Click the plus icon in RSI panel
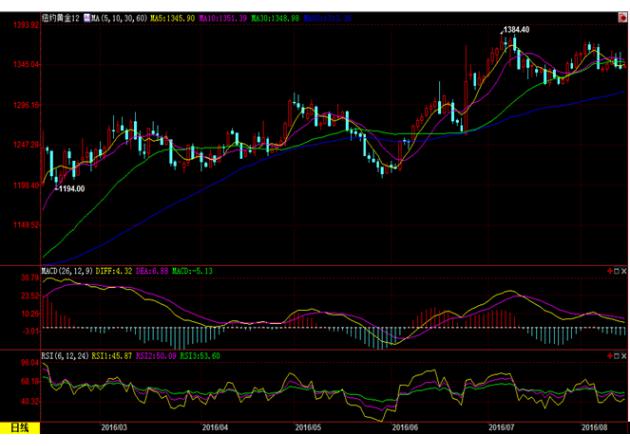The image size is (630, 446). tap(609, 354)
